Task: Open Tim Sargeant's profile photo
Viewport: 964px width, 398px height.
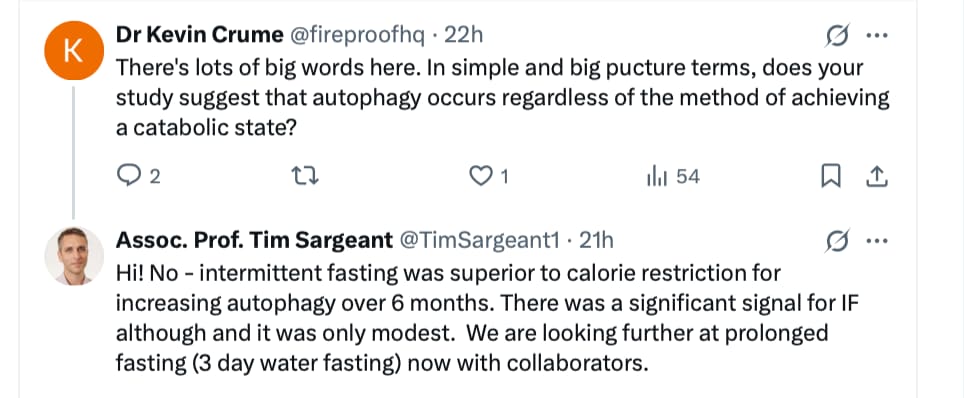Action: coord(74,256)
